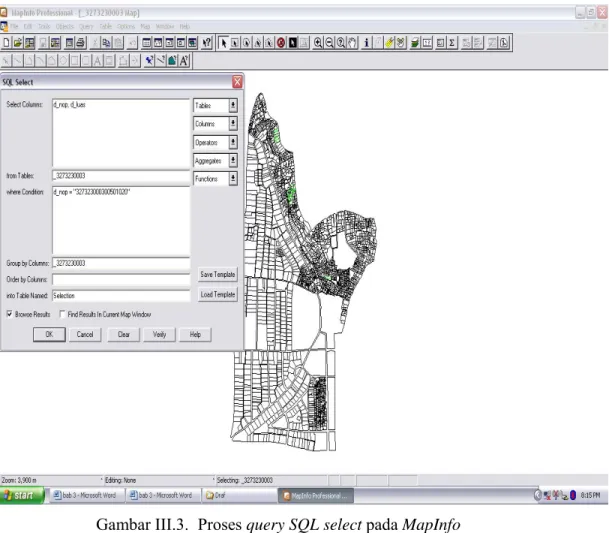Expand the Aggregates dropdown
Image resolution: width=609 pixels, height=533 pixels.
(233, 160)
